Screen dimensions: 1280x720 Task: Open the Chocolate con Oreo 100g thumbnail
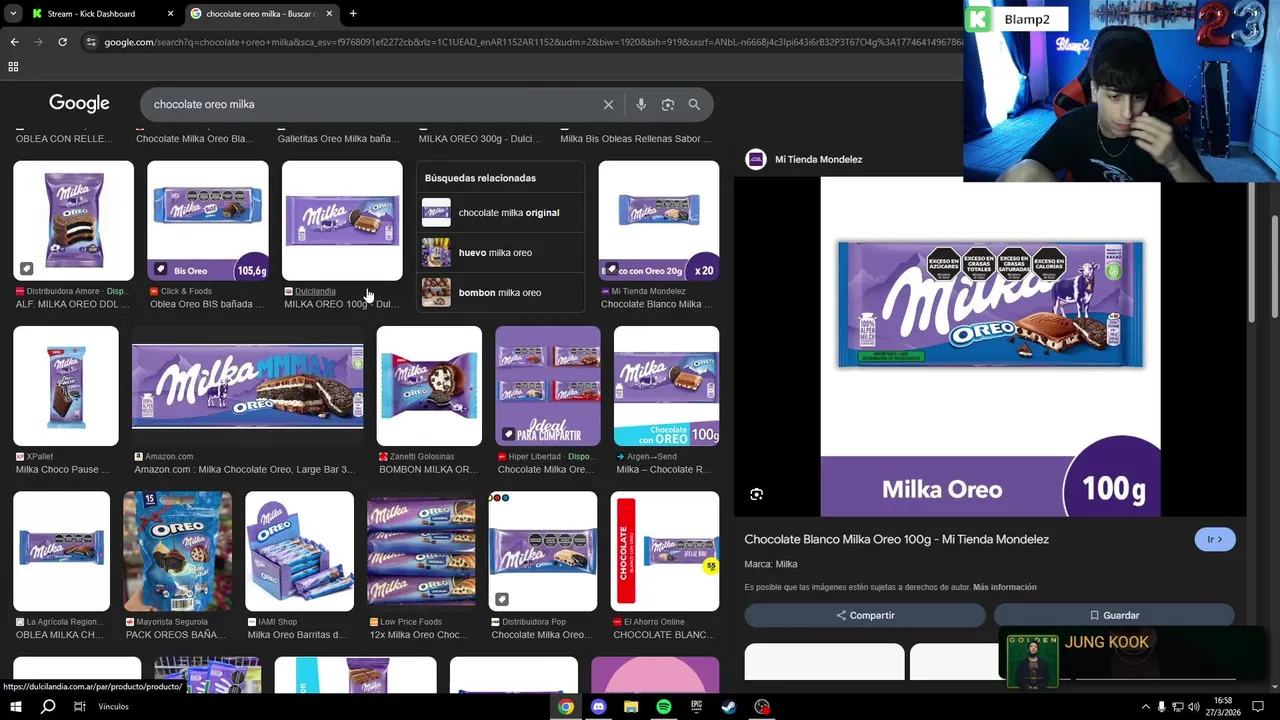(667, 386)
